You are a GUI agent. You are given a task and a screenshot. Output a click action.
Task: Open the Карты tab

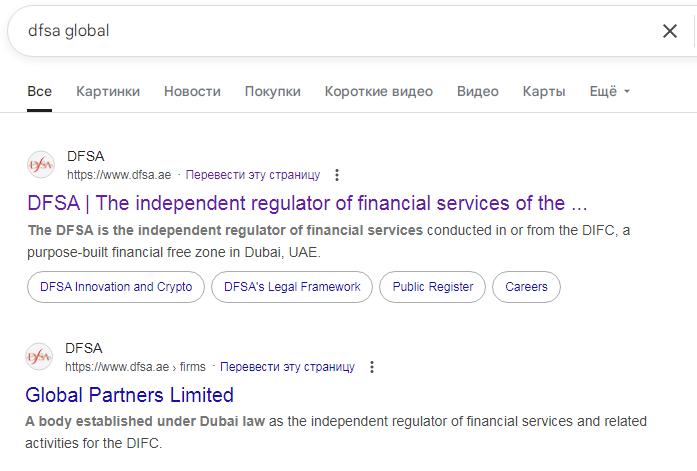point(544,91)
